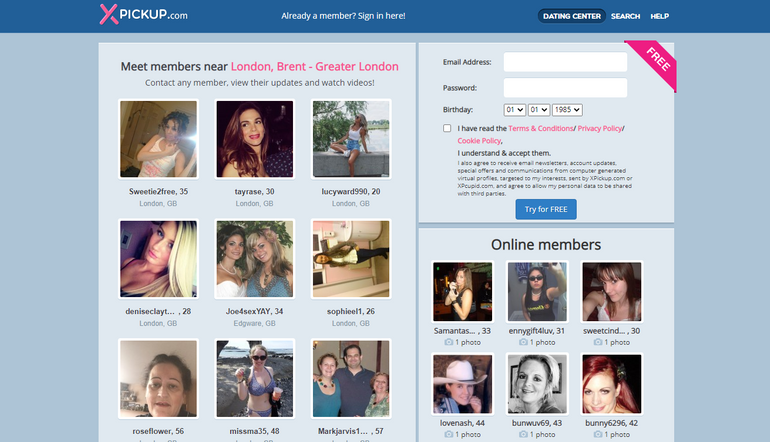
Task: Click the name lovenash, 44
Action: [x=462, y=423]
